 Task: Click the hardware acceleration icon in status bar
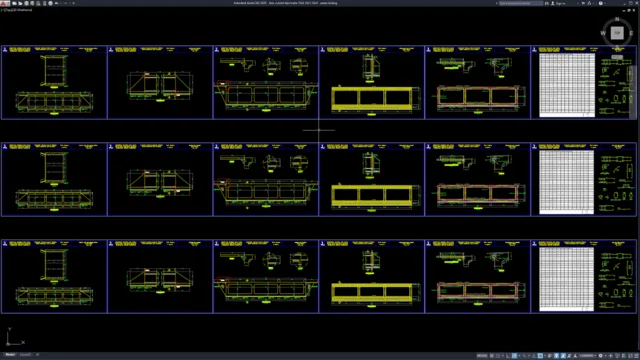point(624,356)
